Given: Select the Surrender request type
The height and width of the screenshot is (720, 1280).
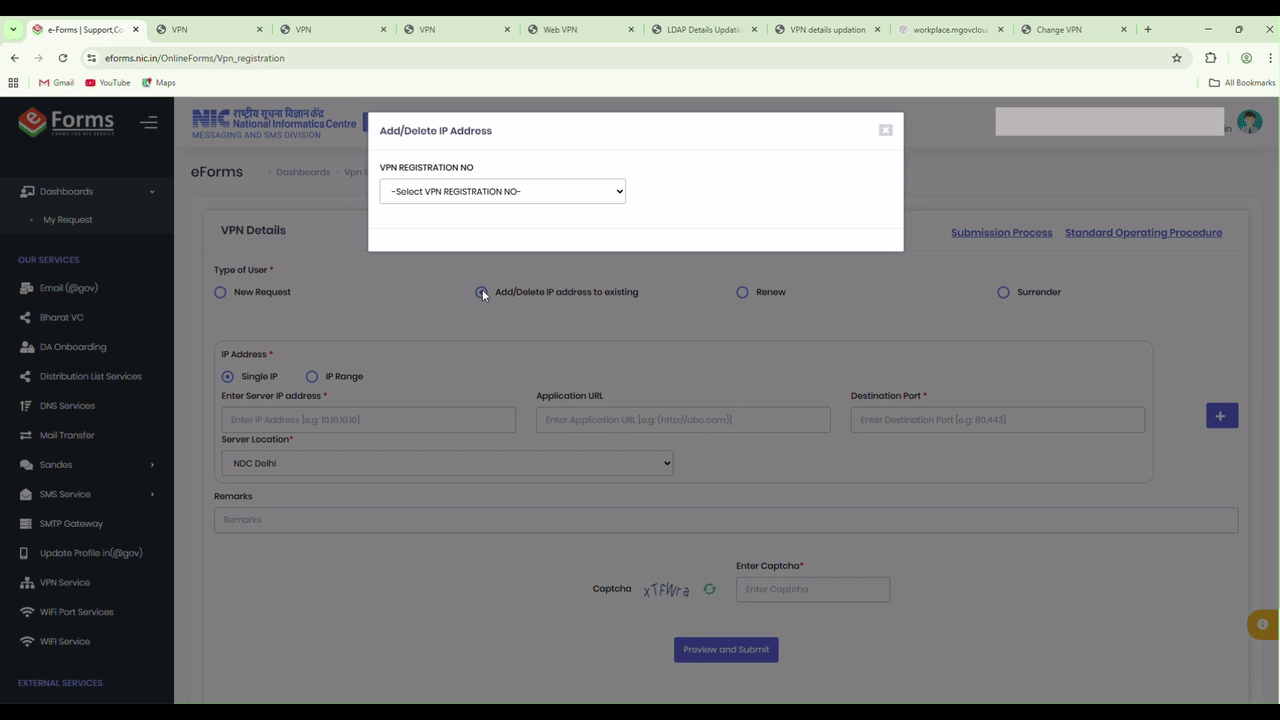Looking at the screenshot, I should click(x=1003, y=292).
